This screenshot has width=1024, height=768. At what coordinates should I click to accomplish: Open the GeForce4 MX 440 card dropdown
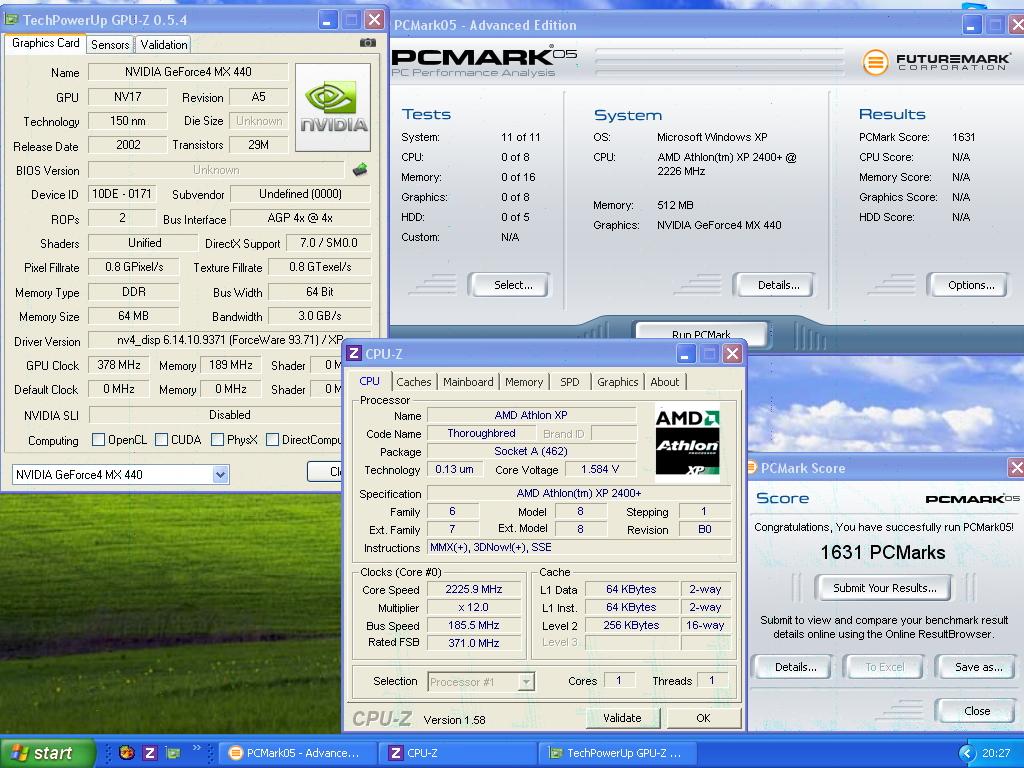pos(221,474)
